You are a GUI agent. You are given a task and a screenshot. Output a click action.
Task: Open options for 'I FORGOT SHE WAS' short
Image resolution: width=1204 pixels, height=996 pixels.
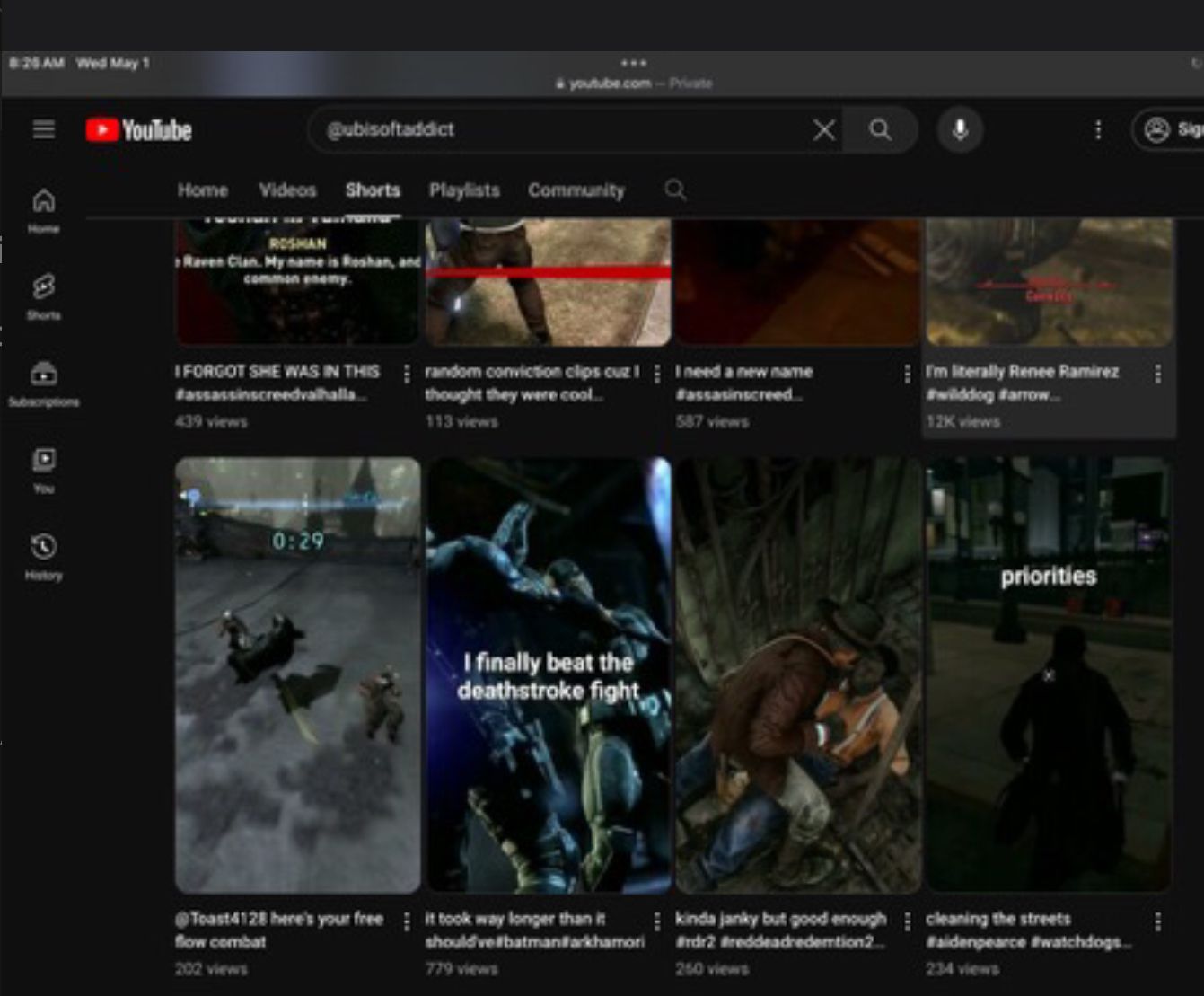(407, 374)
